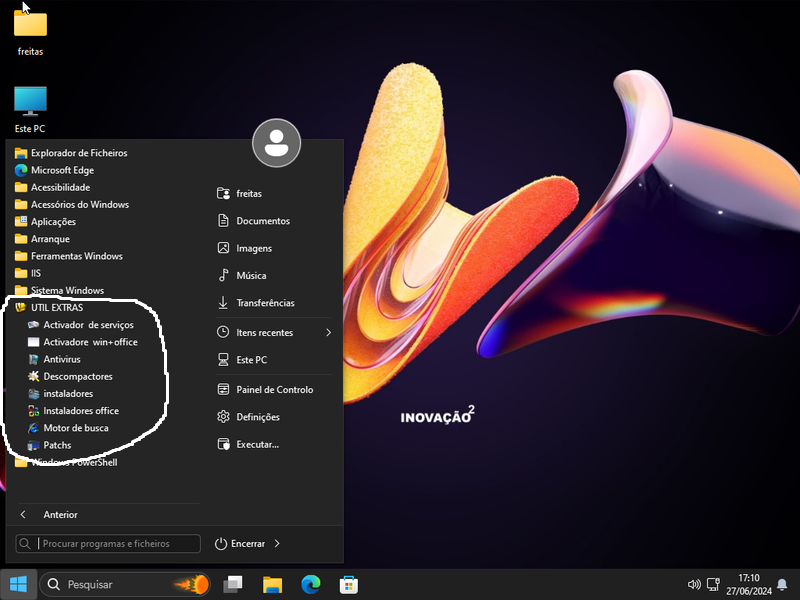Click the search highlight flame icon
This screenshot has height=600, width=800.
(193, 584)
